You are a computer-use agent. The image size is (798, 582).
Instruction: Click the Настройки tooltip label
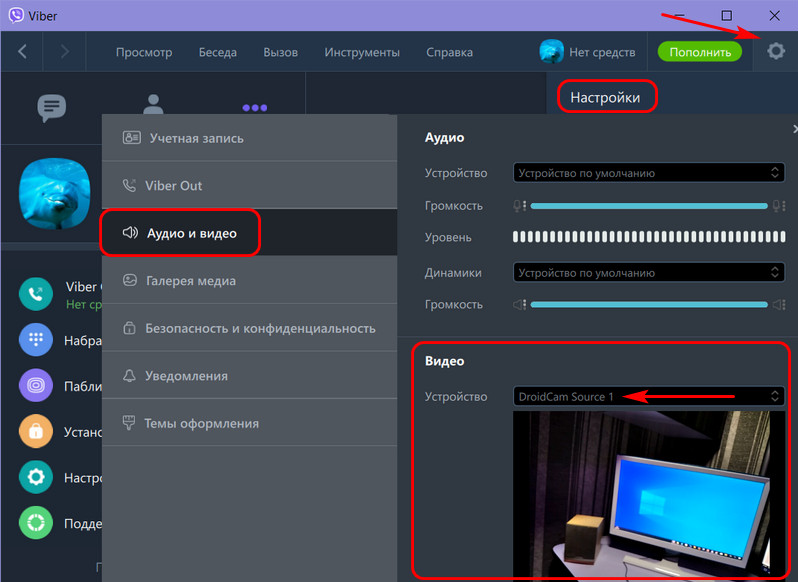(605, 97)
